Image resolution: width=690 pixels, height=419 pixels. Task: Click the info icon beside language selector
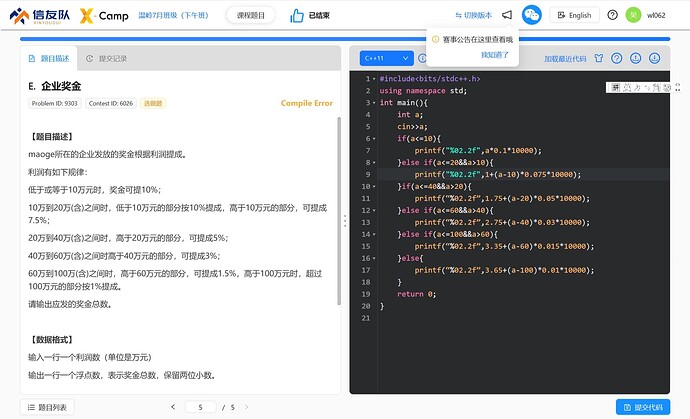tap(422, 58)
